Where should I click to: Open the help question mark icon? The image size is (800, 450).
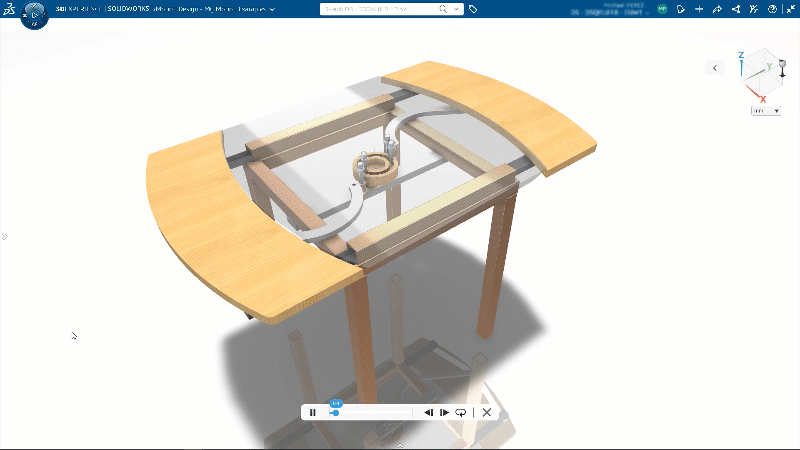click(772, 9)
